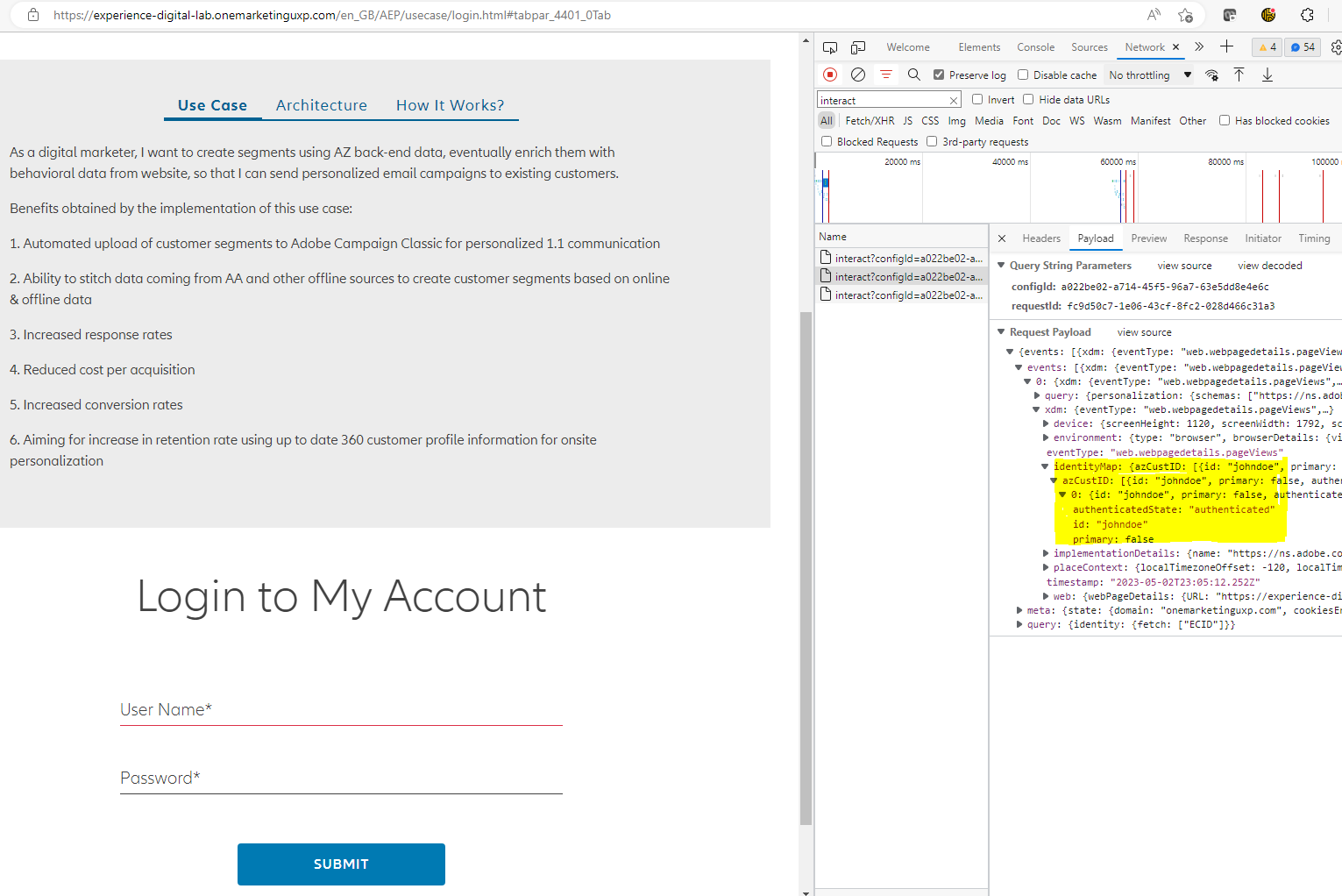Close the Network tab in DevTools
Screen dimensions: 1342x896
[1175, 47]
